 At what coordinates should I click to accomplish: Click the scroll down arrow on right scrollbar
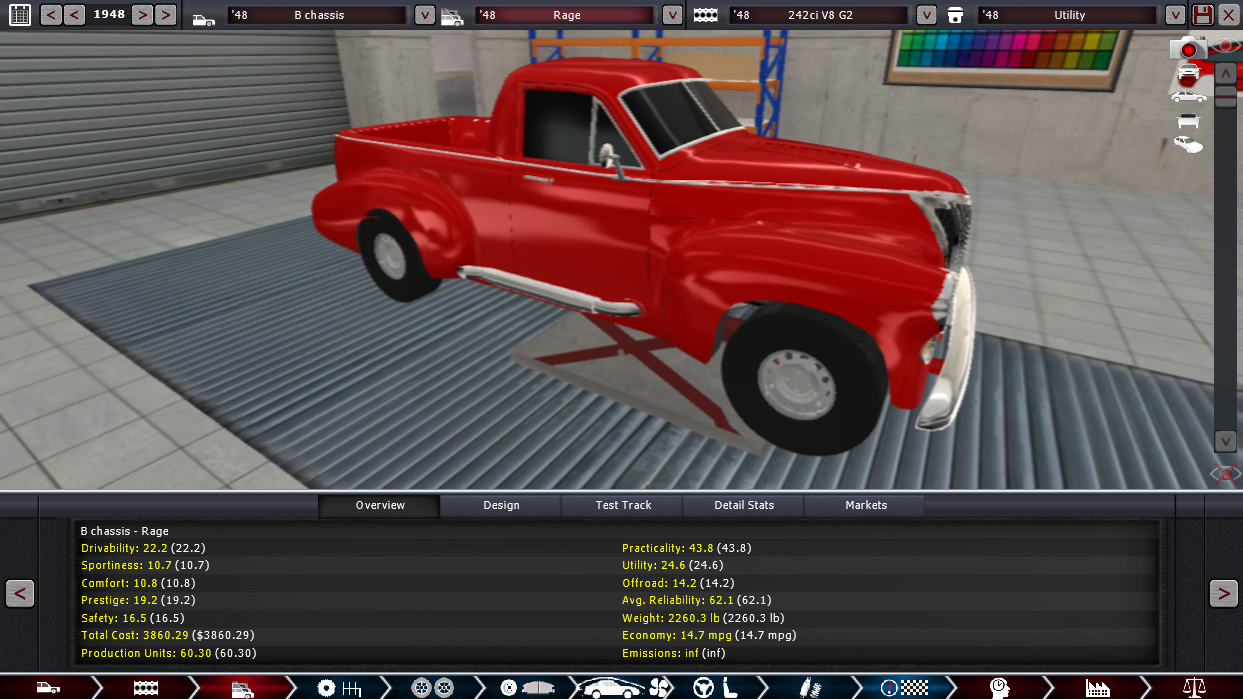1225,441
